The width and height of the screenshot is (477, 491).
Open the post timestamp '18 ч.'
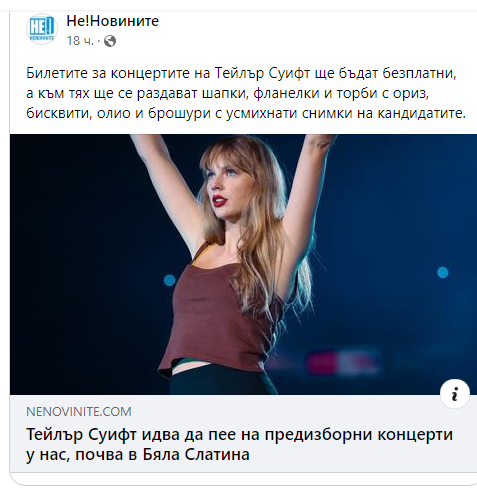80,41
